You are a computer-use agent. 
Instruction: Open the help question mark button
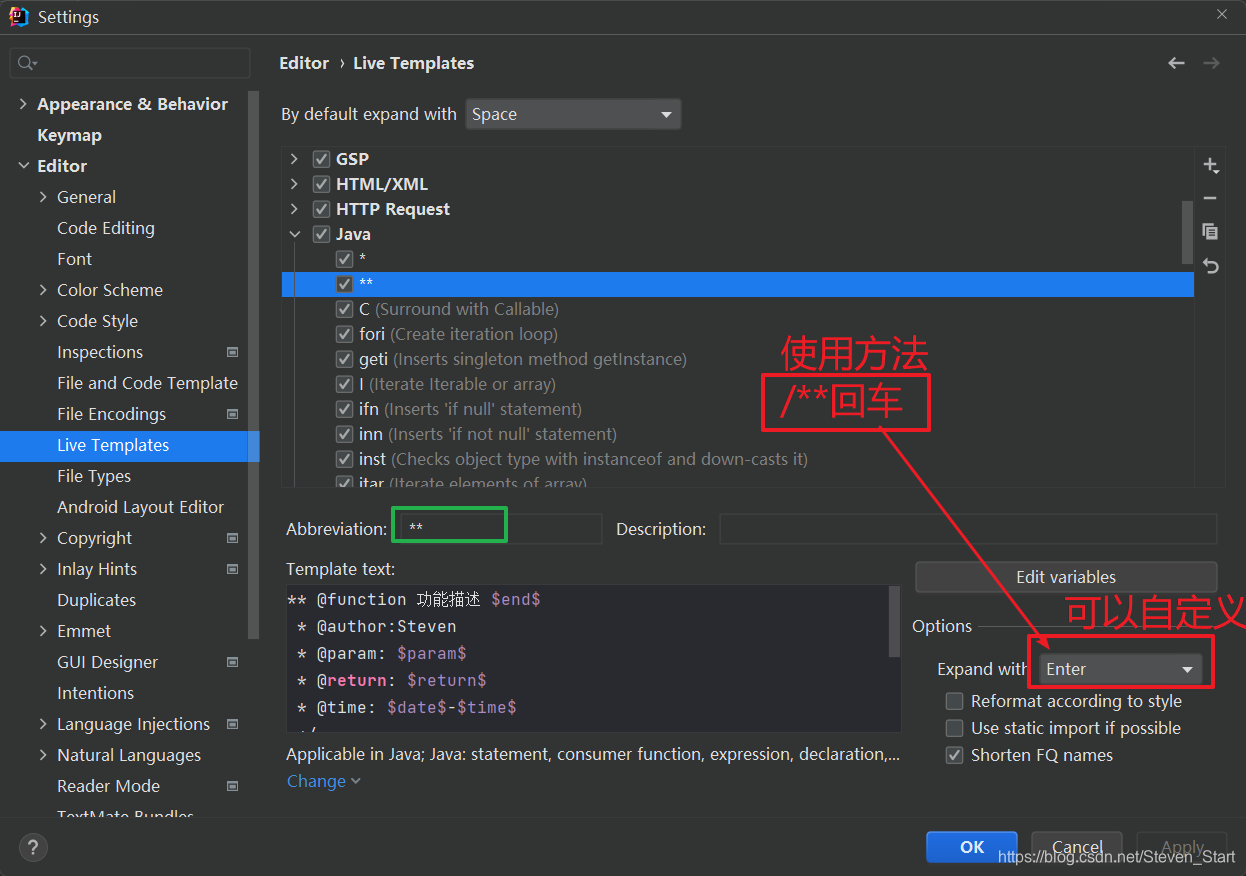click(32, 848)
